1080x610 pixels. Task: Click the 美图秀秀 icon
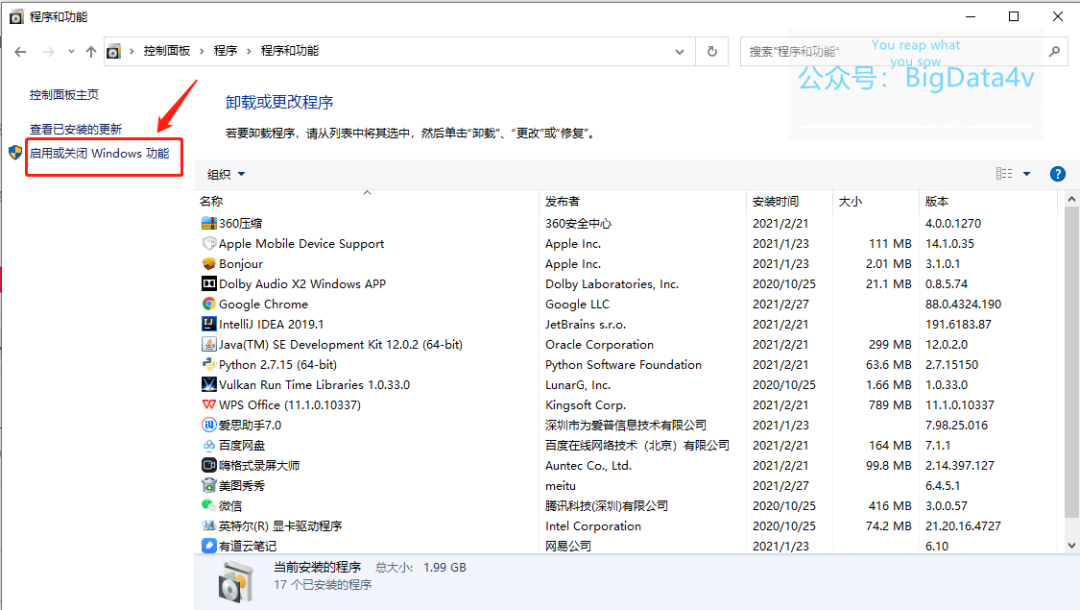(209, 485)
